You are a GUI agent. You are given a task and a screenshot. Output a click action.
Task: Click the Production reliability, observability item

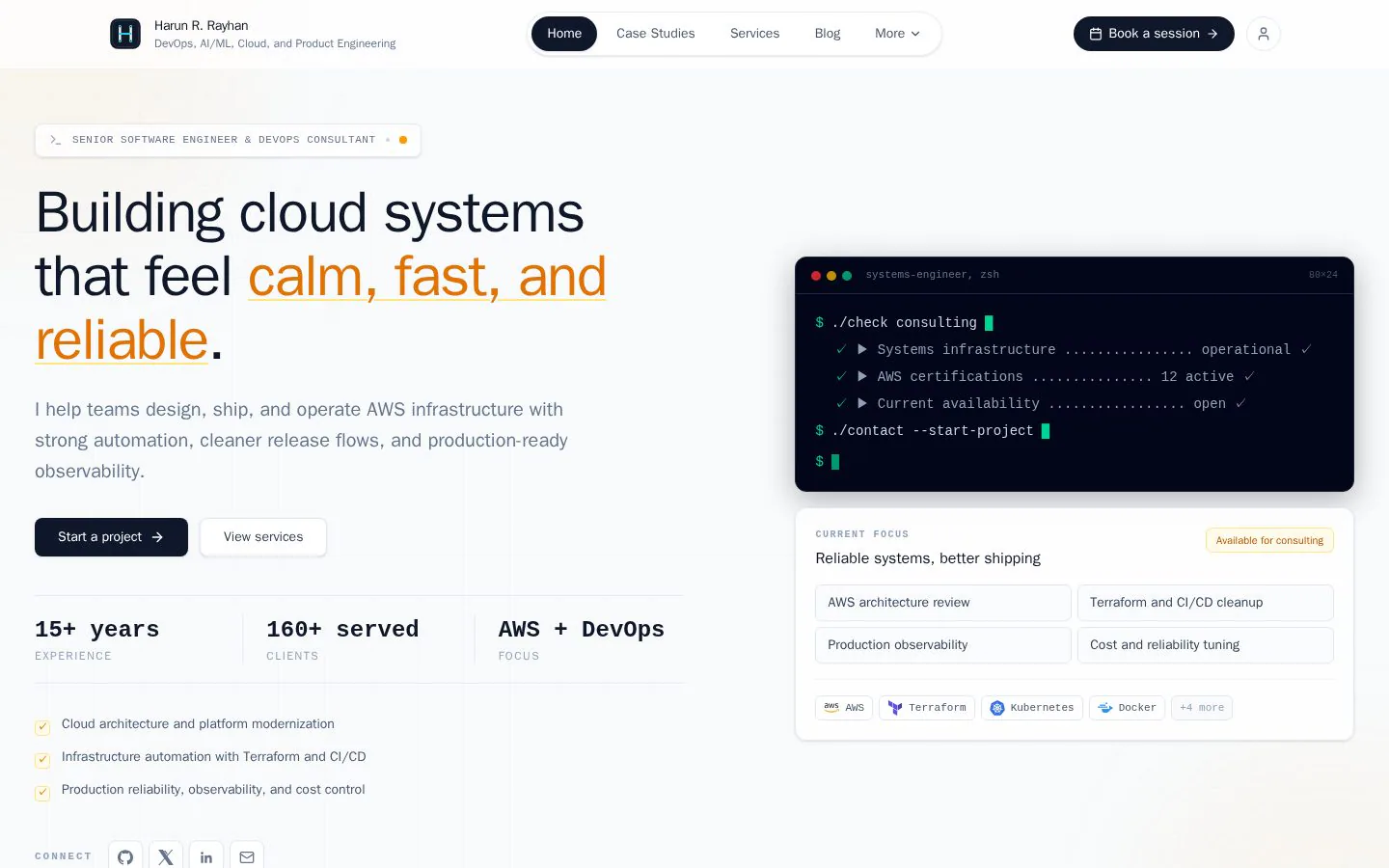[201, 790]
